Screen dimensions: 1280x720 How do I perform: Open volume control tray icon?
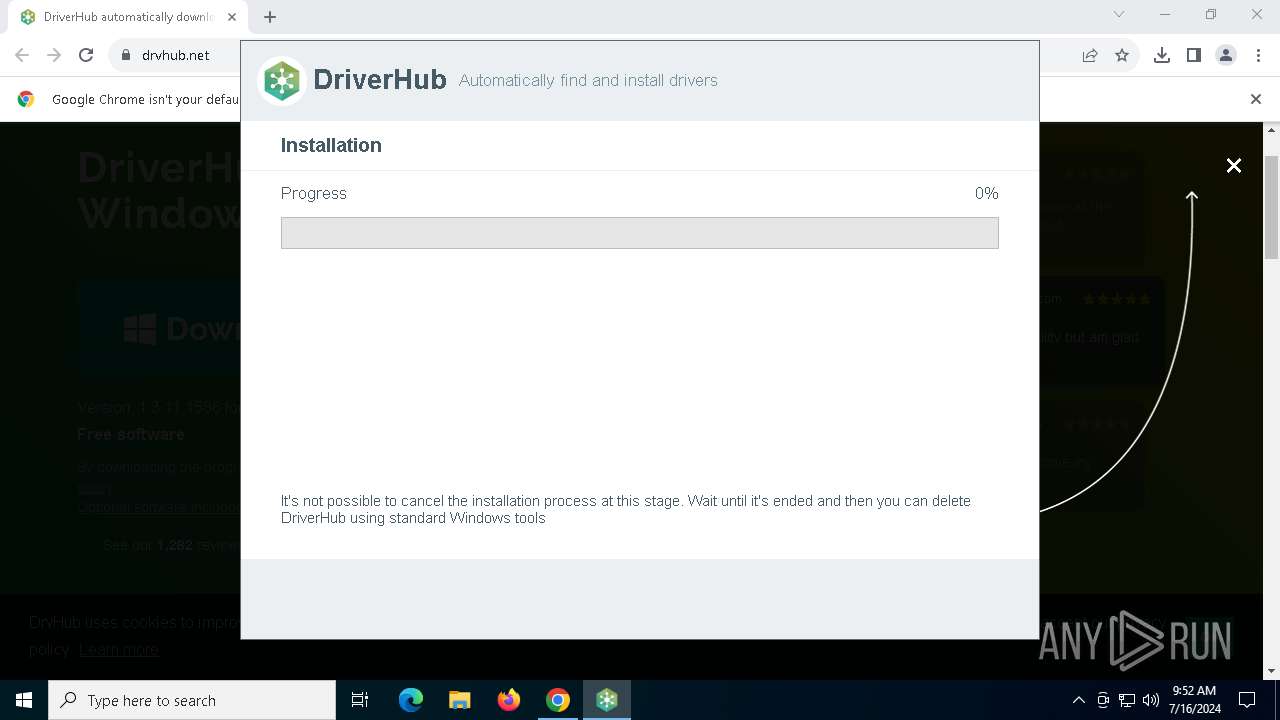(1150, 700)
